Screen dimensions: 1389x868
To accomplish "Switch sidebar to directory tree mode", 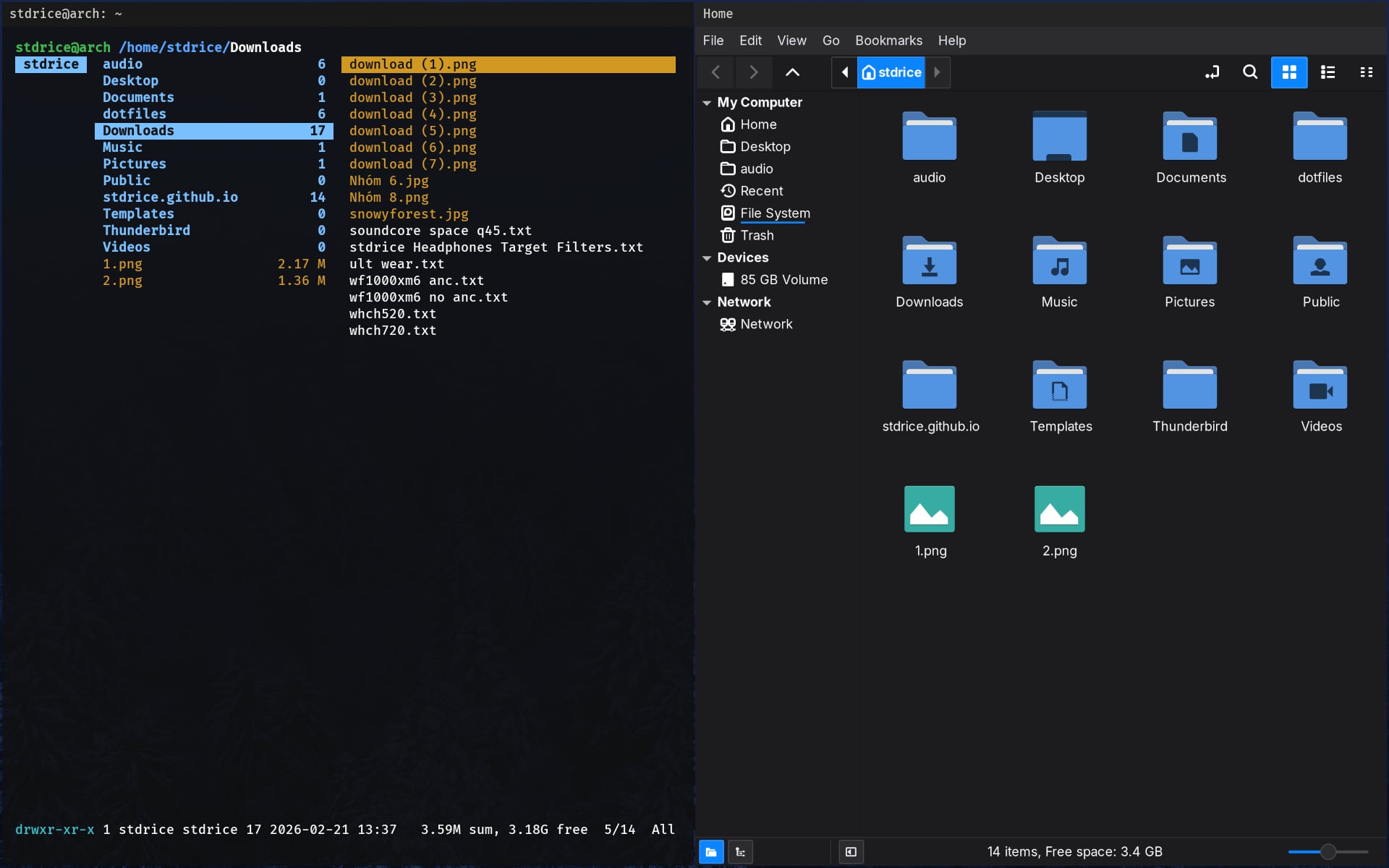I will click(740, 852).
